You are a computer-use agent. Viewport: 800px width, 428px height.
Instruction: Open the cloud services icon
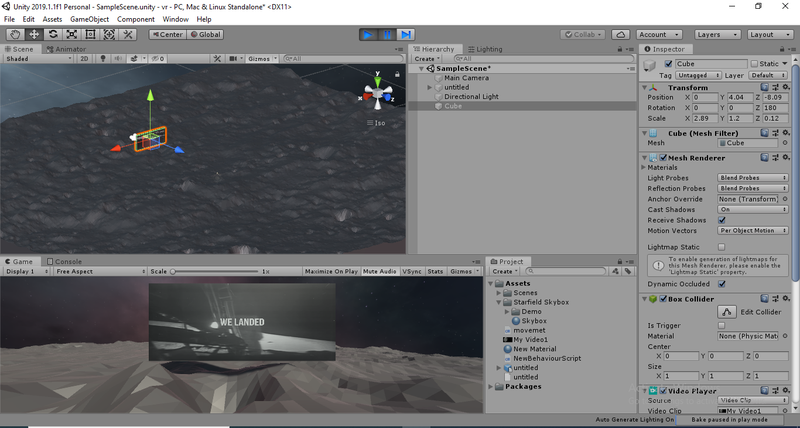click(620, 34)
